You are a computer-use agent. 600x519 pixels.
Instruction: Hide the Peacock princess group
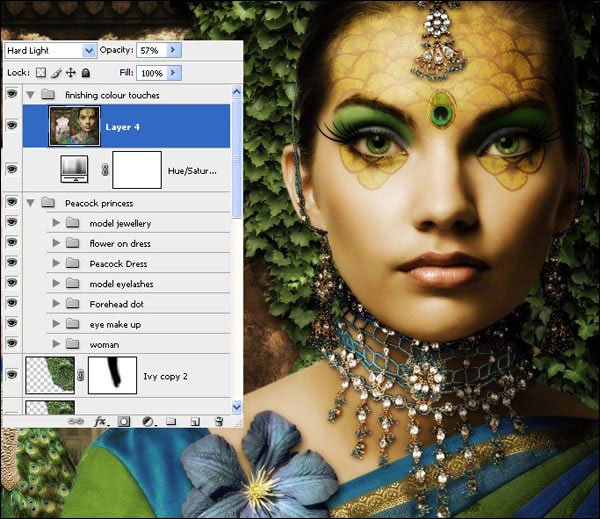pos(12,202)
